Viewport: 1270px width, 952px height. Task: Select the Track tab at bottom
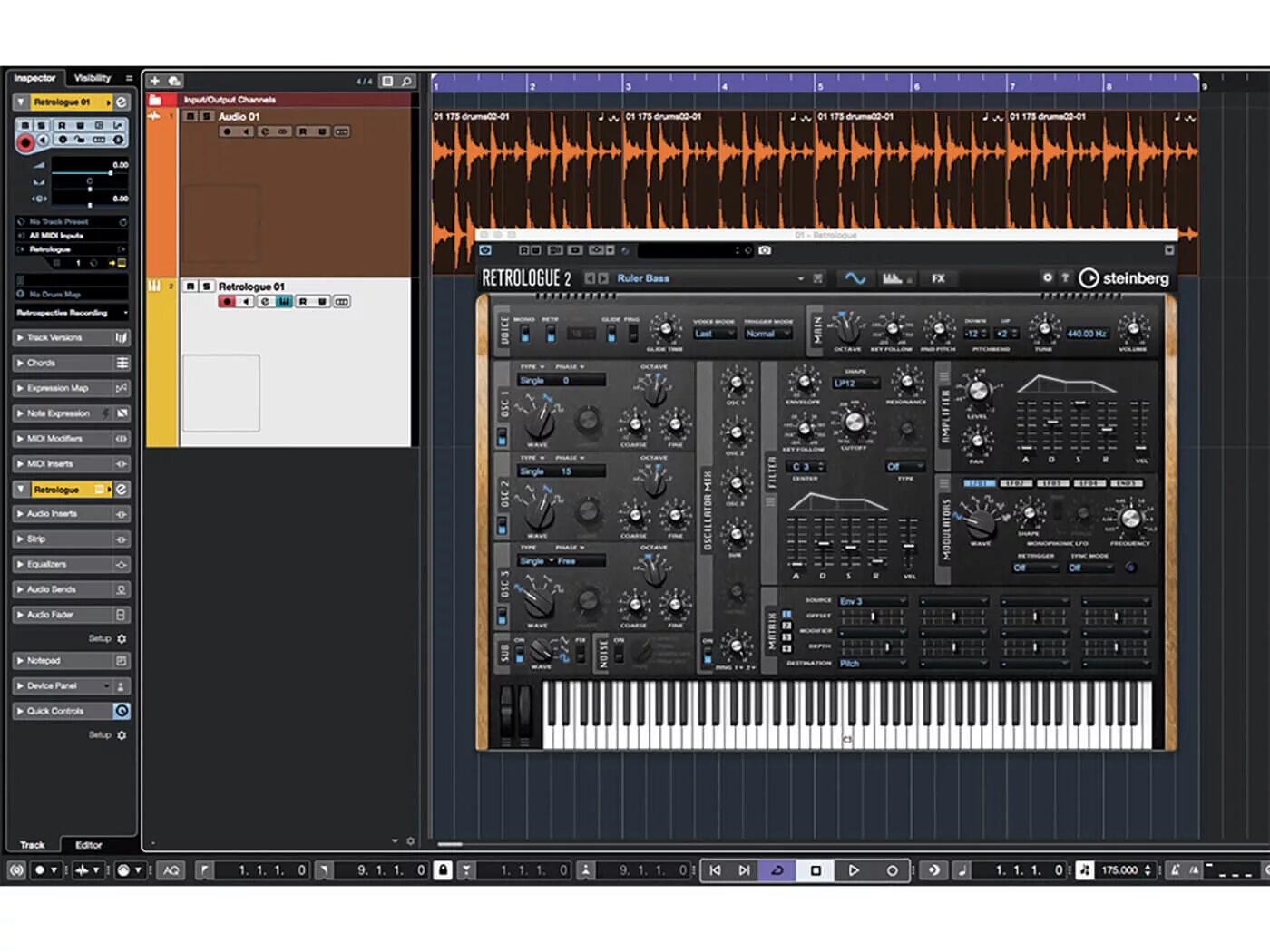pos(33,845)
